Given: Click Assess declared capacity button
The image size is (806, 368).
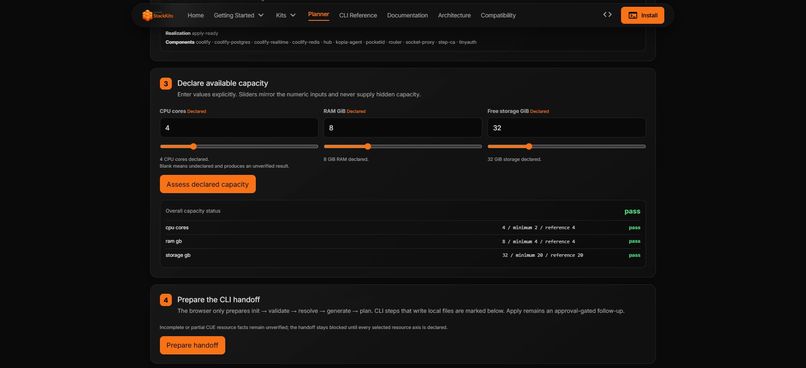Looking at the screenshot, I should coord(208,184).
